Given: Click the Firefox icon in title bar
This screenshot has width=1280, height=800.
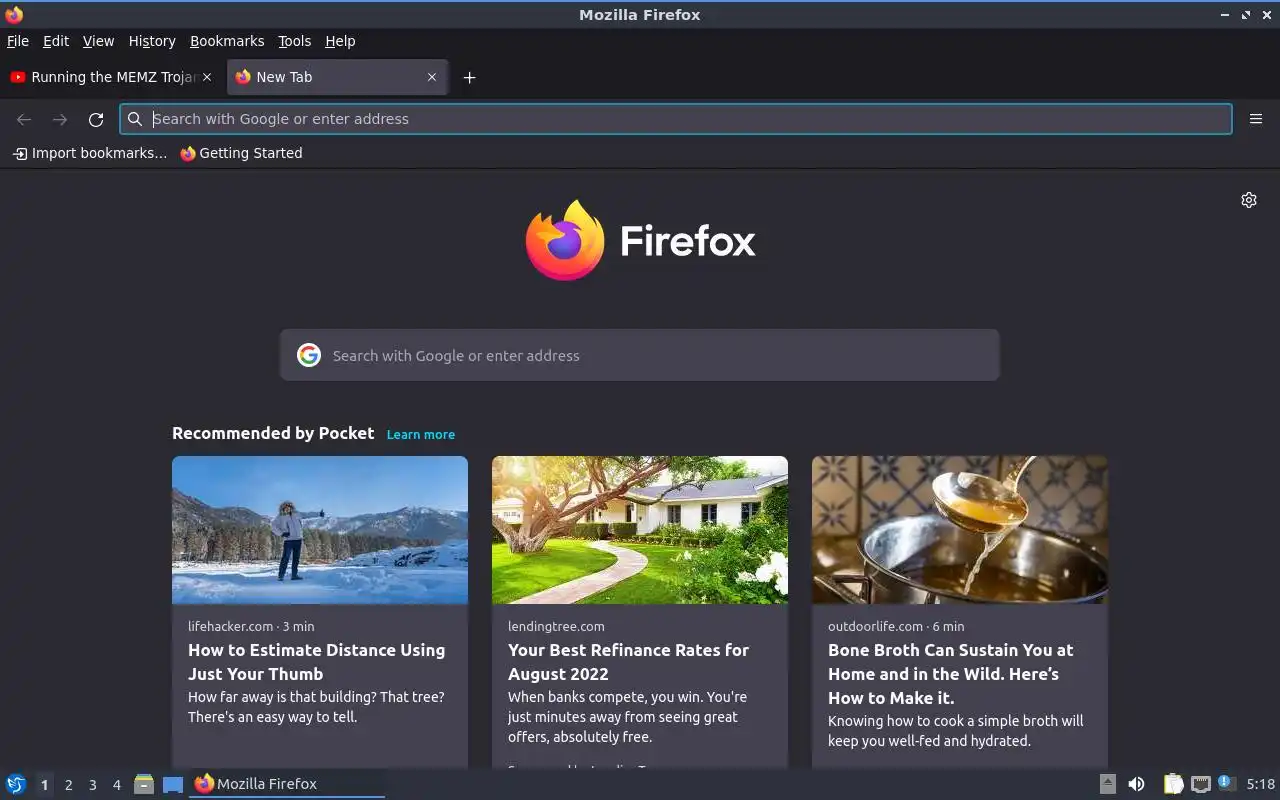Looking at the screenshot, I should tap(14, 14).
